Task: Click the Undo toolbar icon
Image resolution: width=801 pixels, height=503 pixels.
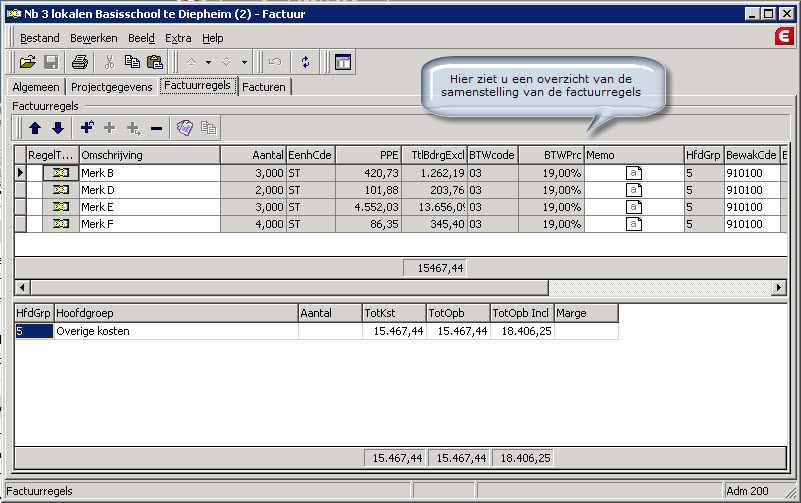Action: click(275, 62)
